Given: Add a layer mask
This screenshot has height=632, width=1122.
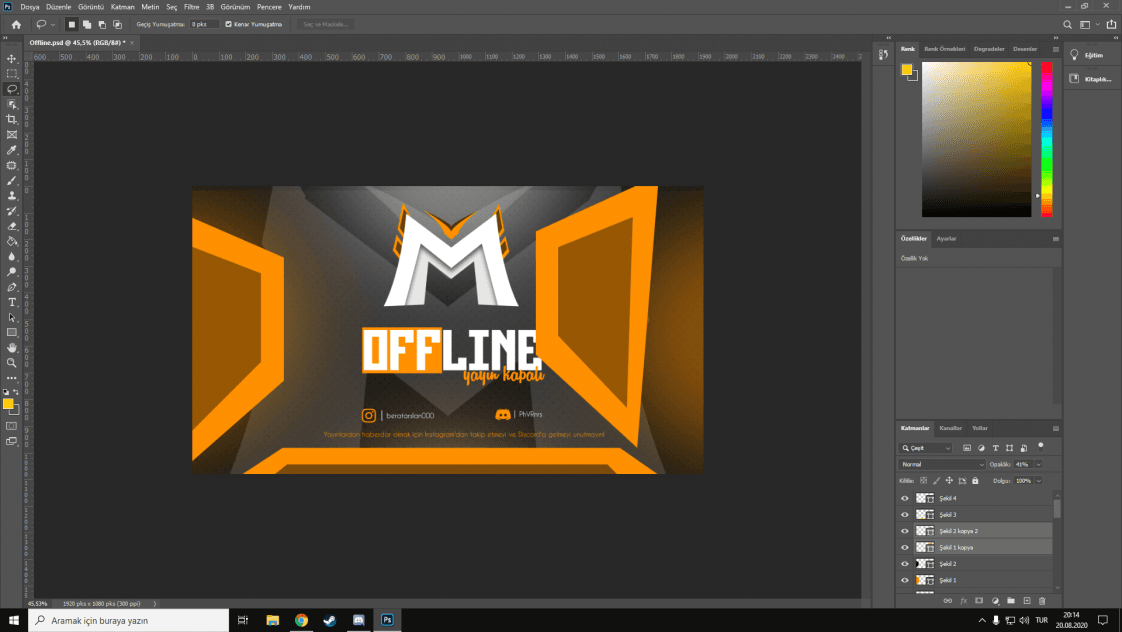Looking at the screenshot, I should [979, 601].
